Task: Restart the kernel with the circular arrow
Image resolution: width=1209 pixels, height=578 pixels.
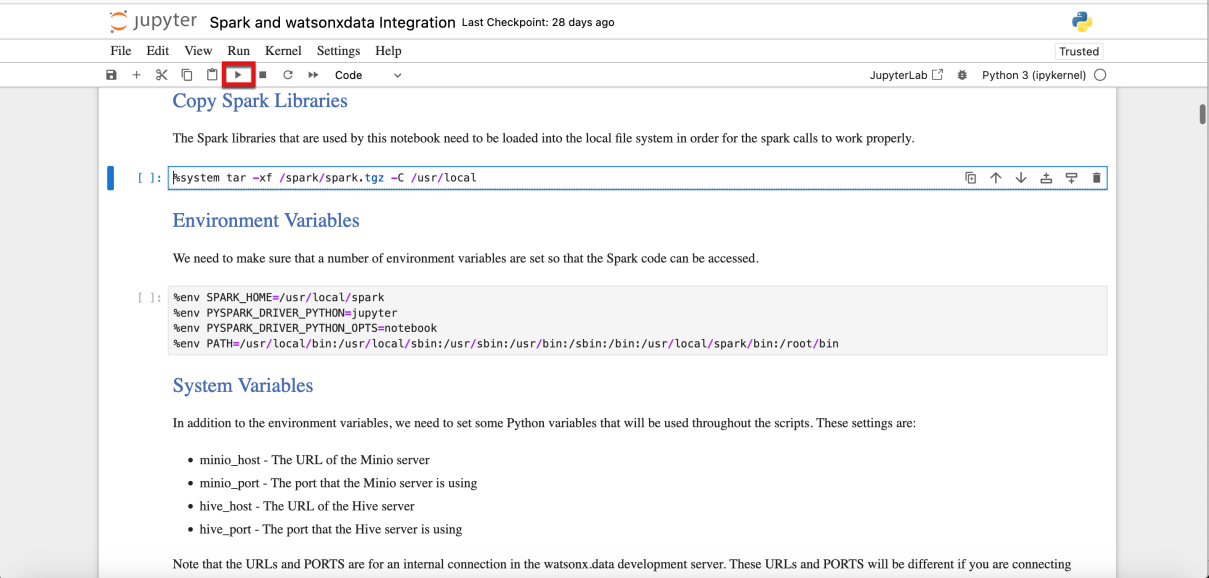Action: pyautogui.click(x=288, y=75)
